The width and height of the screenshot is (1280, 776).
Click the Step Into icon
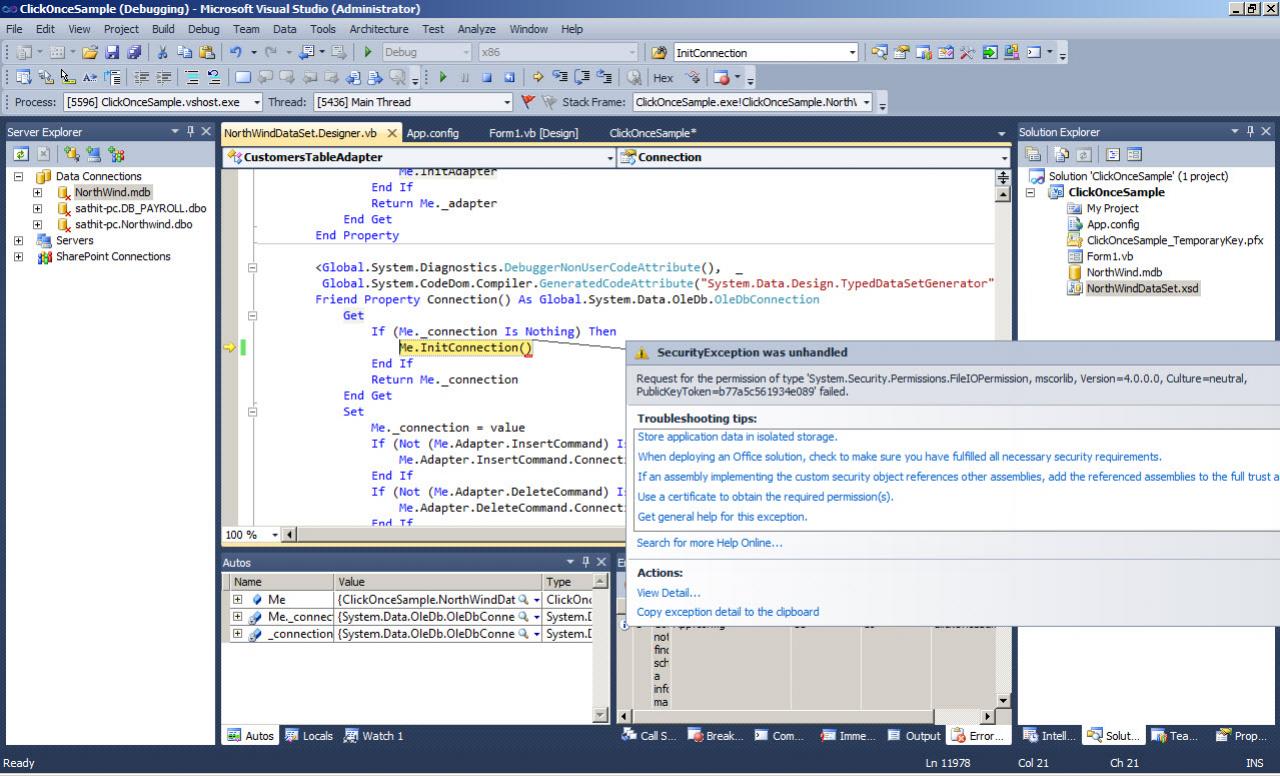tap(560, 77)
